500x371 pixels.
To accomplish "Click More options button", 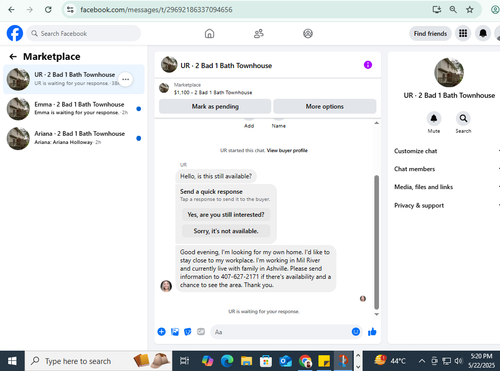I will [325, 107].
